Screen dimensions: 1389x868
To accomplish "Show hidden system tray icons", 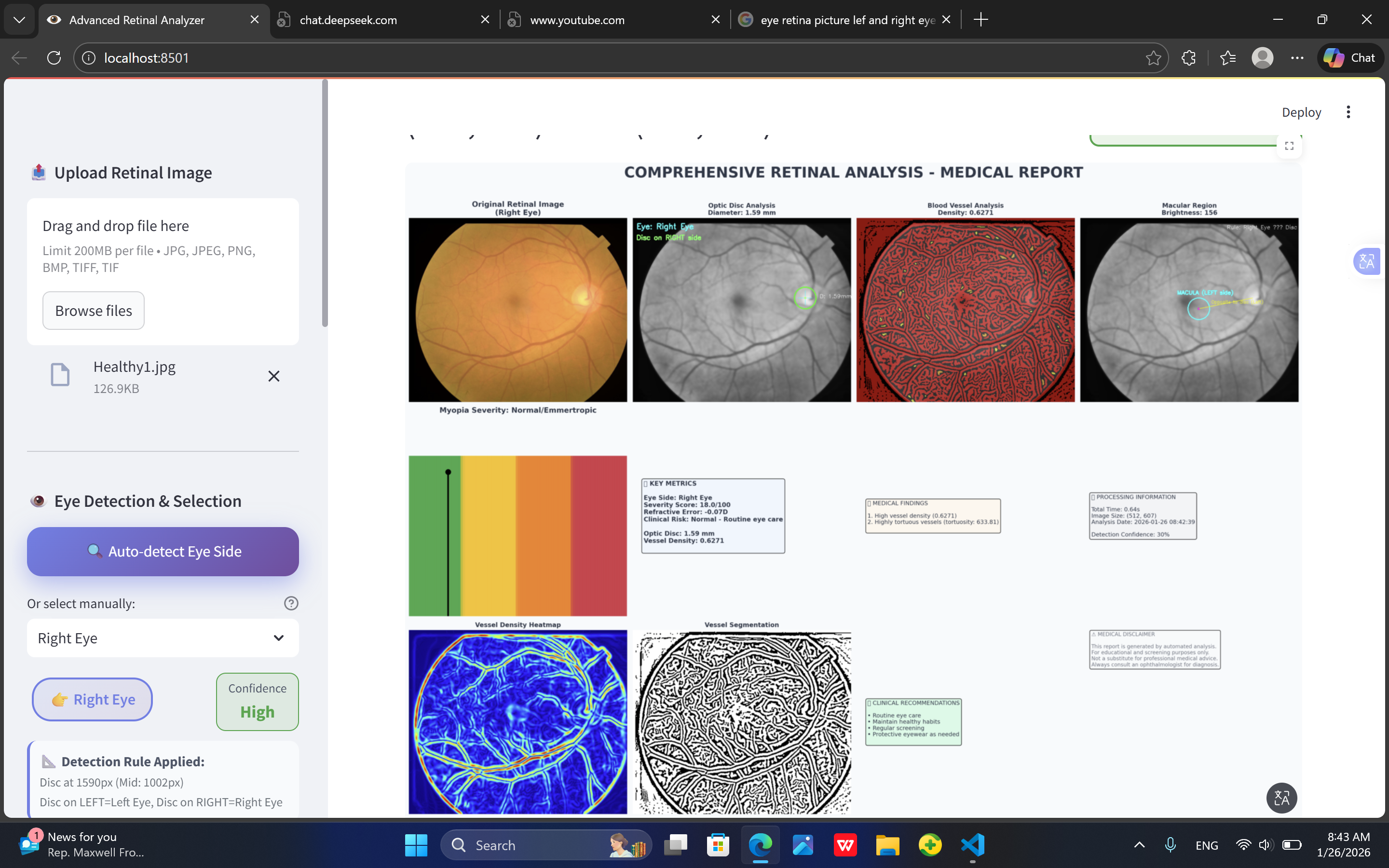I will coord(1139,845).
